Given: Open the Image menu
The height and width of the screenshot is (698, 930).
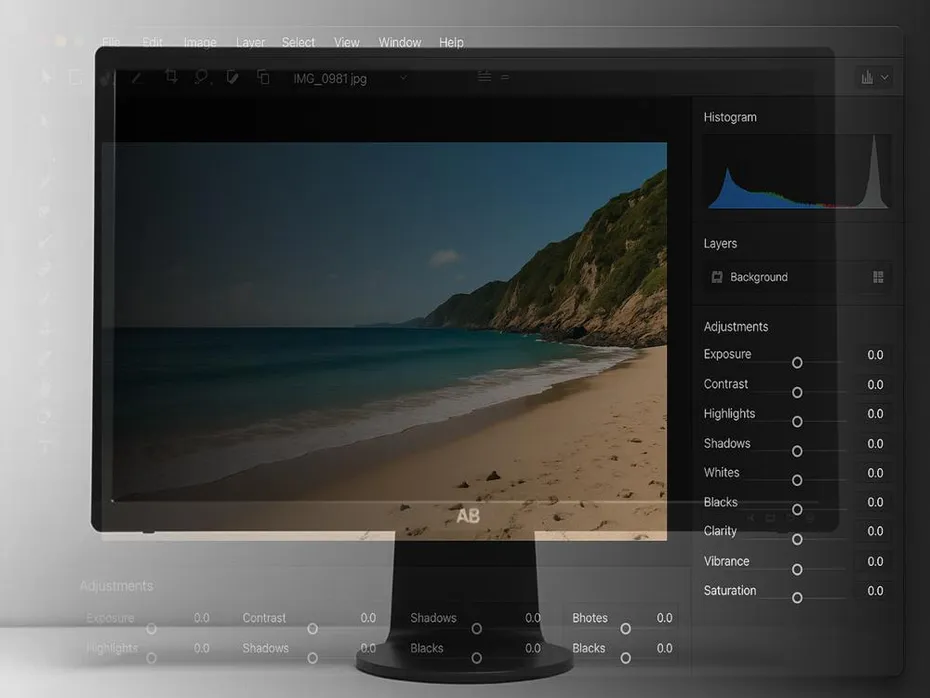Looking at the screenshot, I should pos(199,42).
